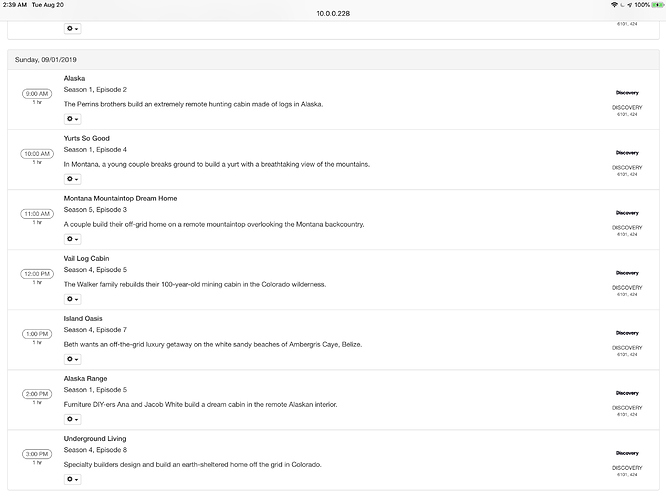This screenshot has height=500, width=666.
Task: Select the 10:00 AM time badge
Action: (37, 153)
